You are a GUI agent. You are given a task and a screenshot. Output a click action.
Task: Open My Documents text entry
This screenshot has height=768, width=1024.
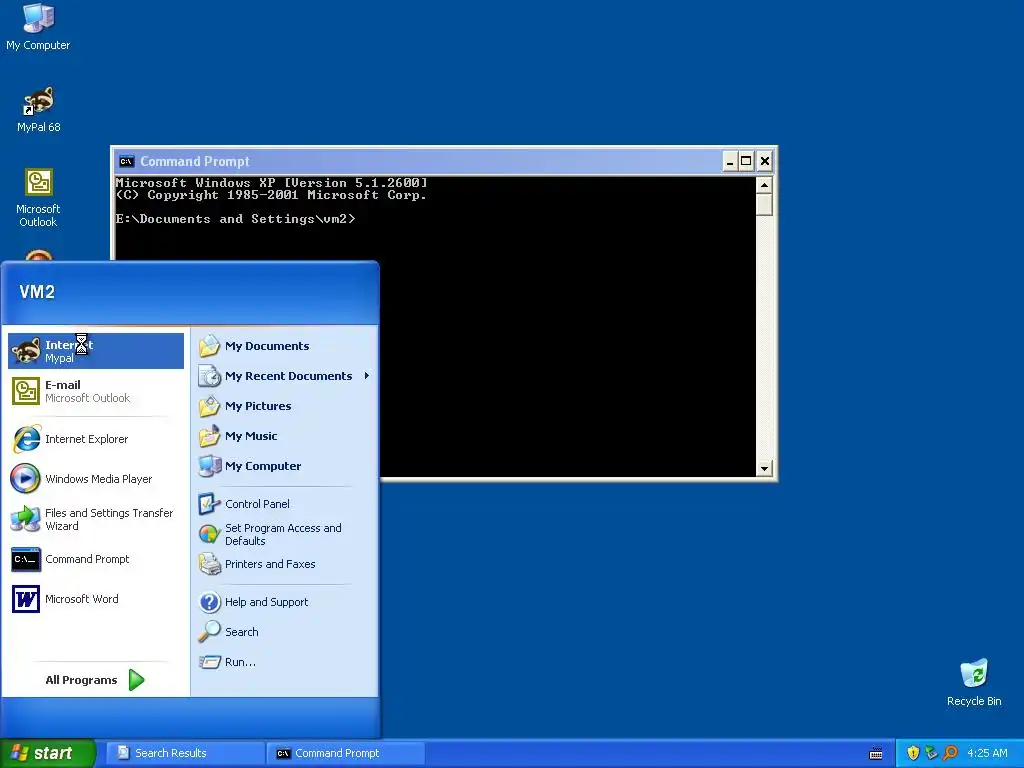(267, 346)
